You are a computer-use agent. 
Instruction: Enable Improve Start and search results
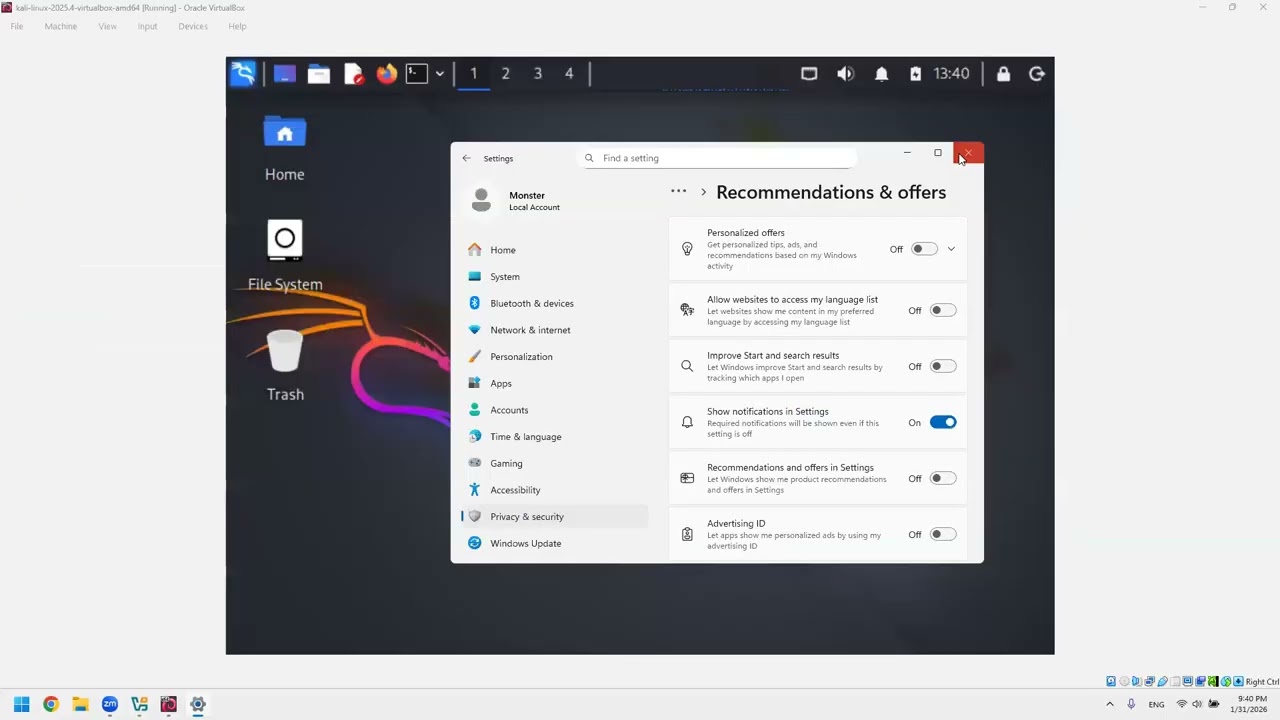point(943,366)
